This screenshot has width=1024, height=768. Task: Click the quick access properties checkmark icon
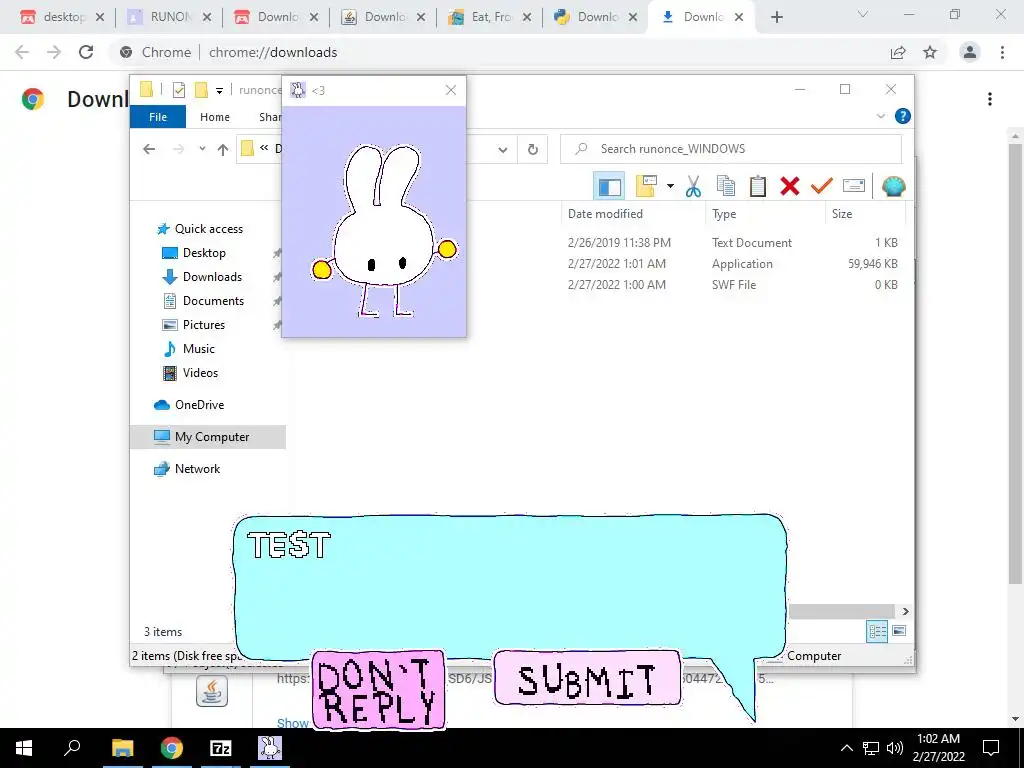pyautogui.click(x=178, y=90)
